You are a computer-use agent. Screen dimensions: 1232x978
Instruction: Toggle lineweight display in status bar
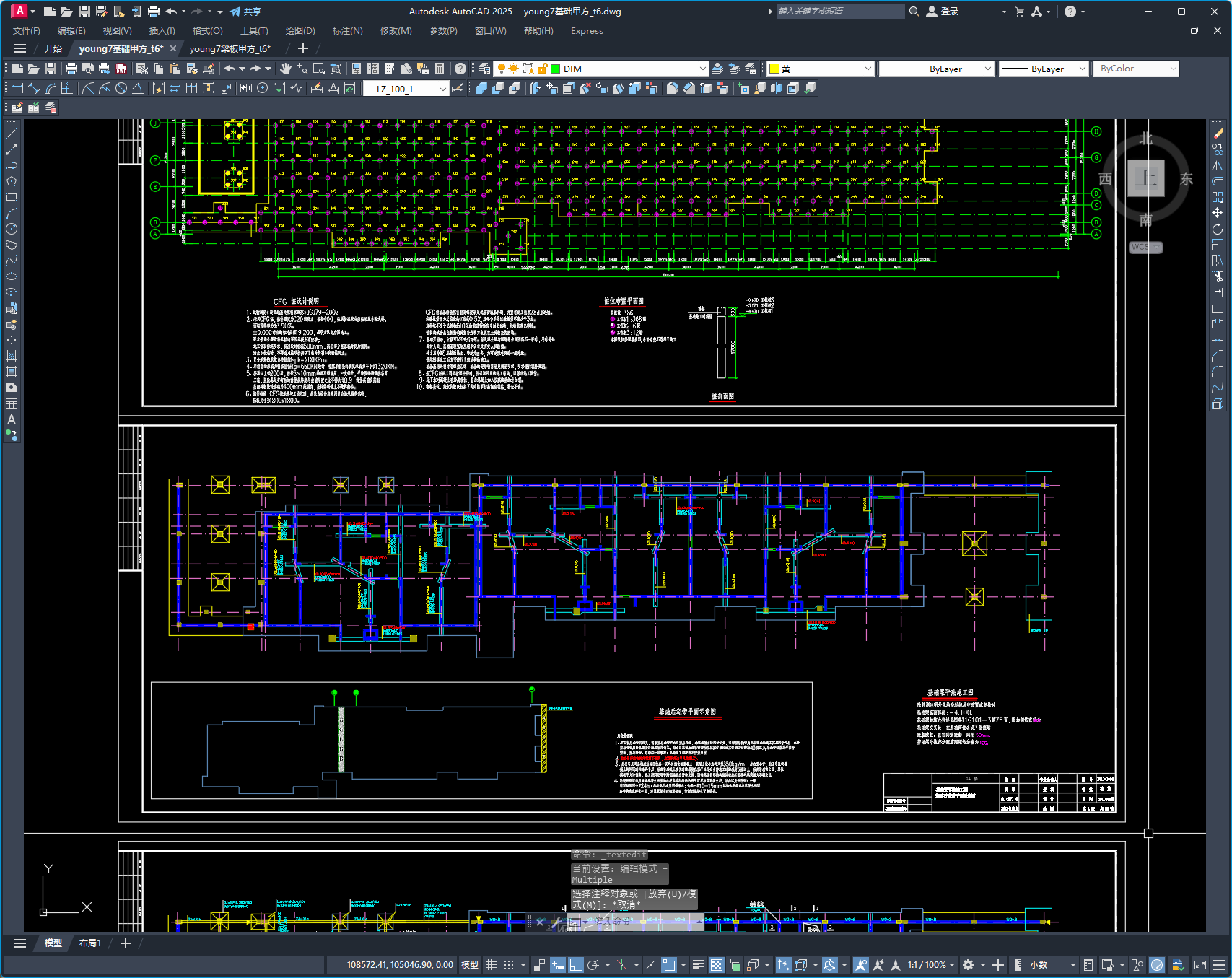[x=698, y=965]
